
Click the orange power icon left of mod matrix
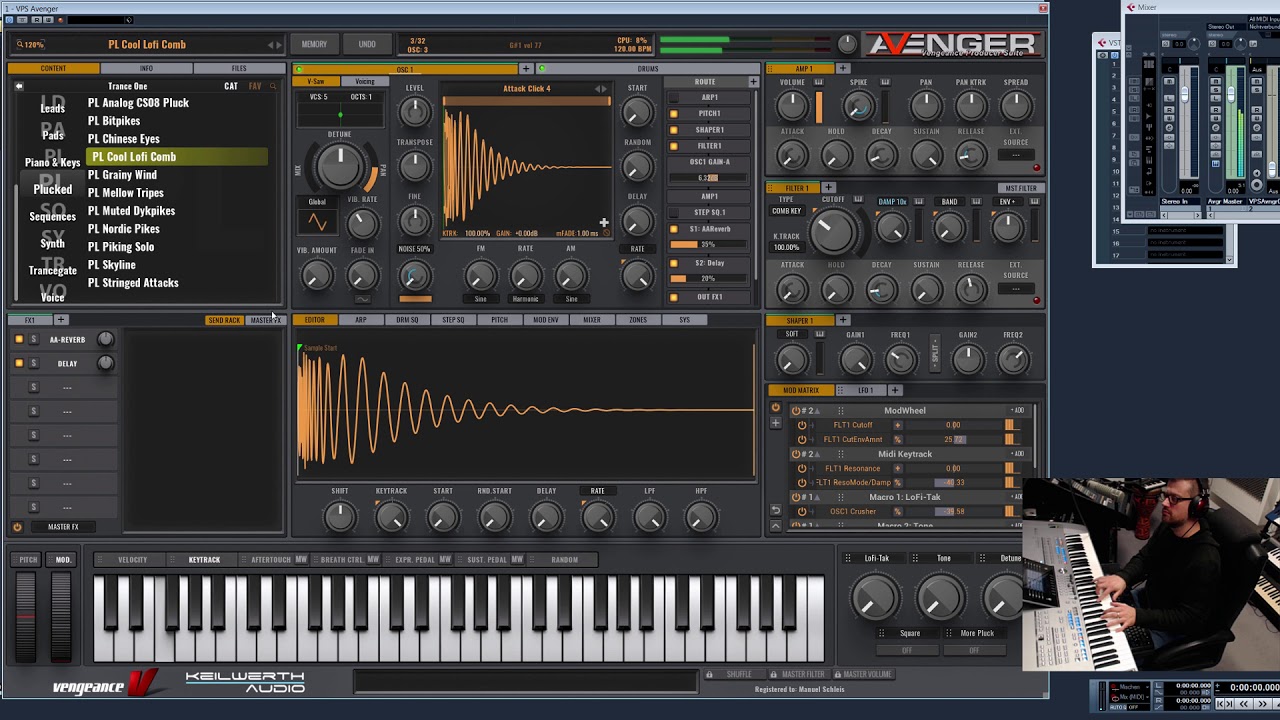click(x=775, y=408)
